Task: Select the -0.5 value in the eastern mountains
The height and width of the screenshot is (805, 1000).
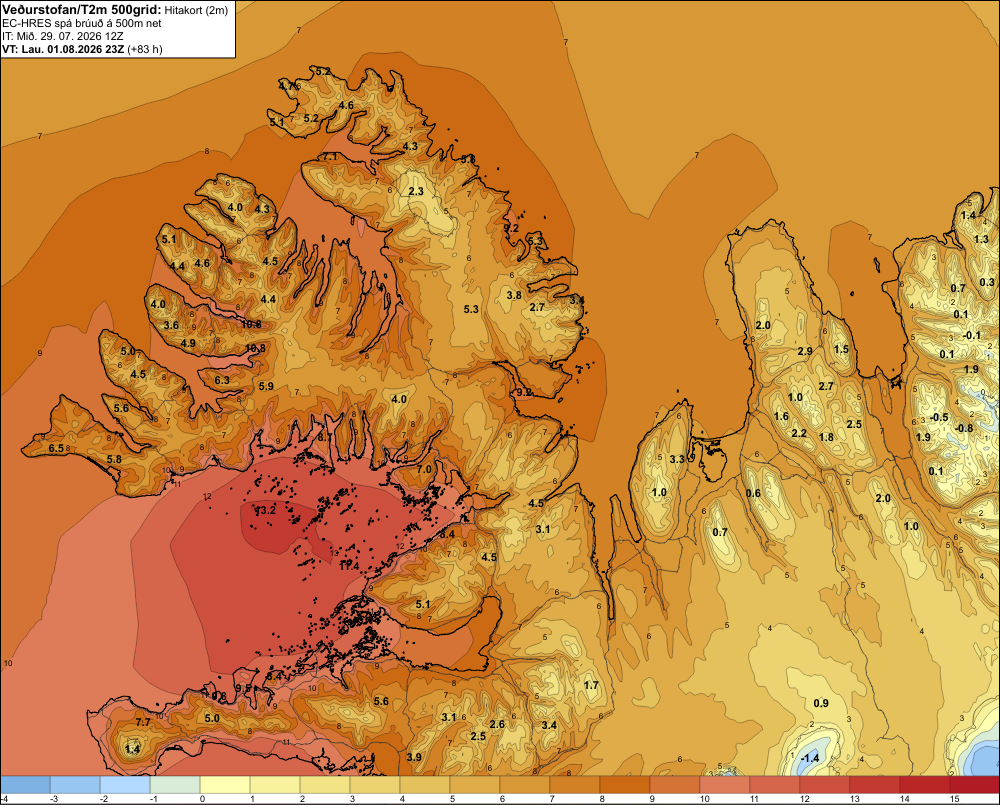Action: click(938, 417)
